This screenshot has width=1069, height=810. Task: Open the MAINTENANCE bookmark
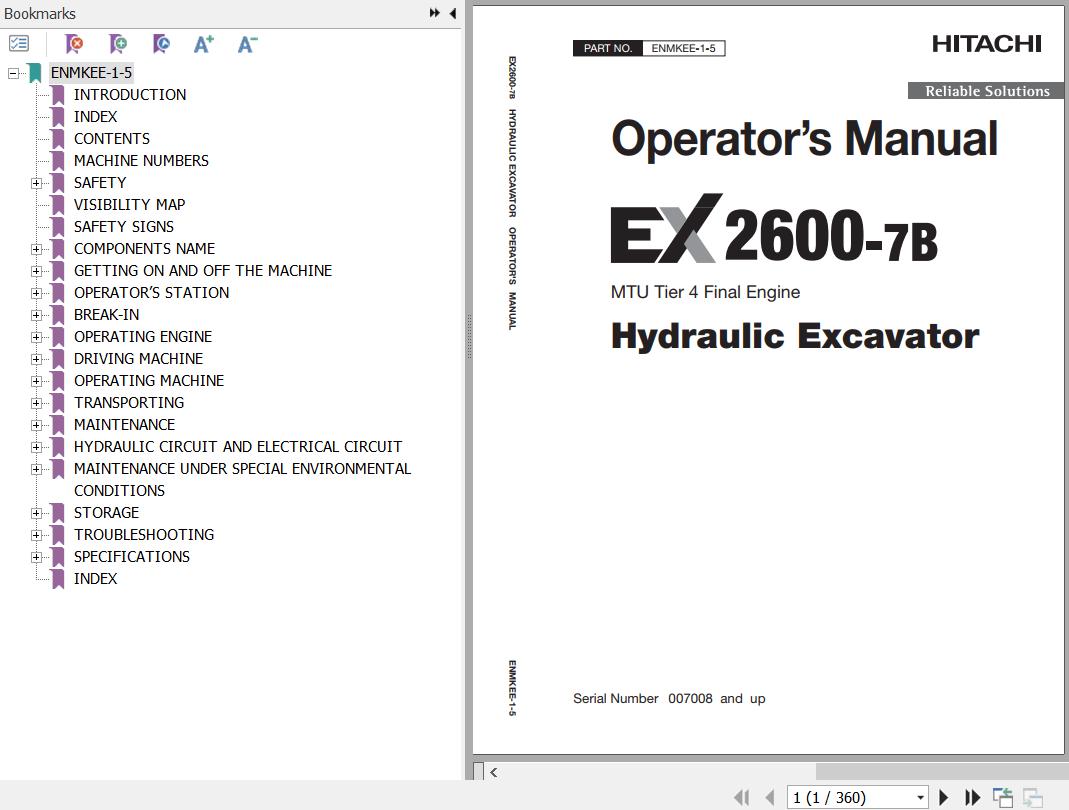tap(124, 425)
